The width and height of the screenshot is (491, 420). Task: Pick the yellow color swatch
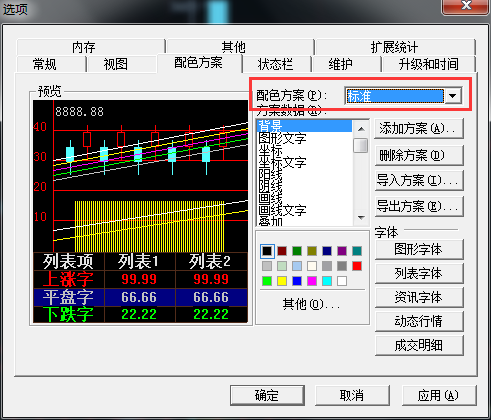click(282, 281)
